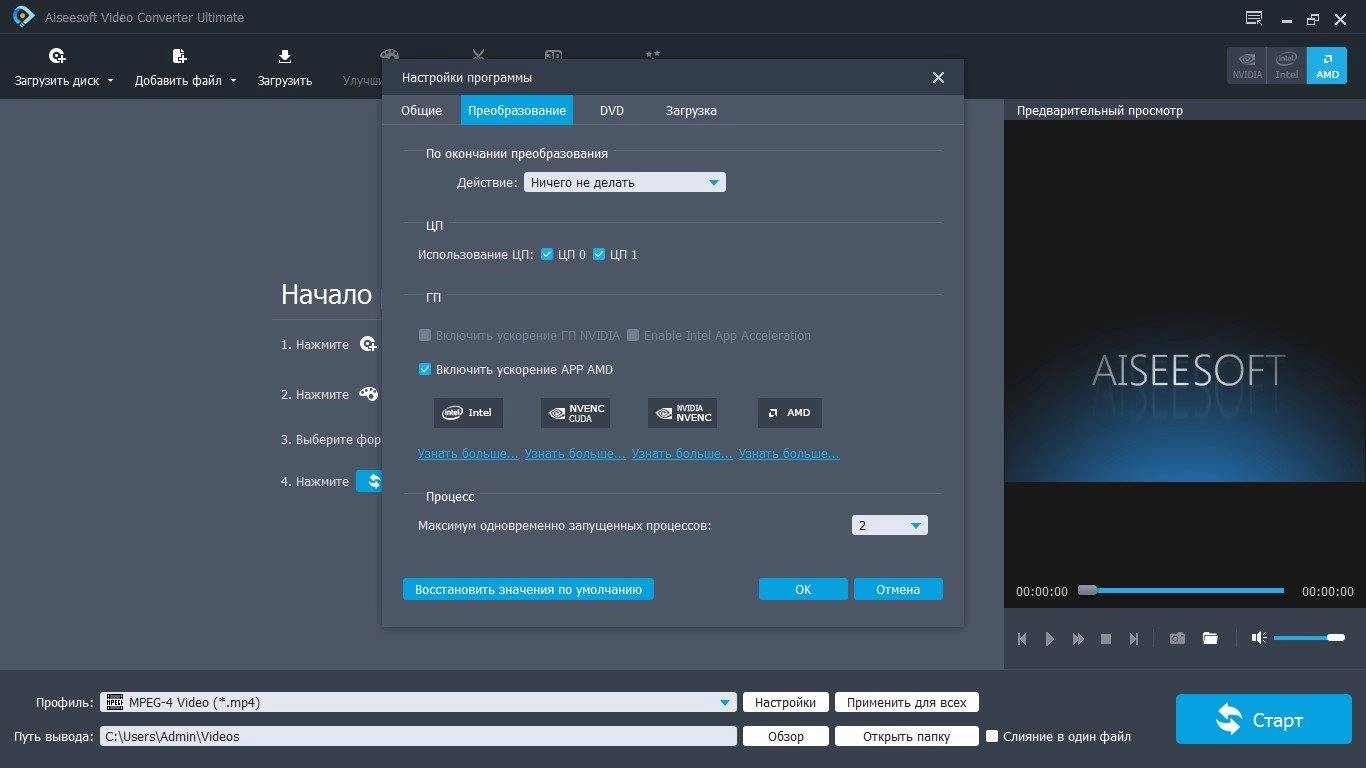Expand the Добавить файл dropdown arrow

233,81
